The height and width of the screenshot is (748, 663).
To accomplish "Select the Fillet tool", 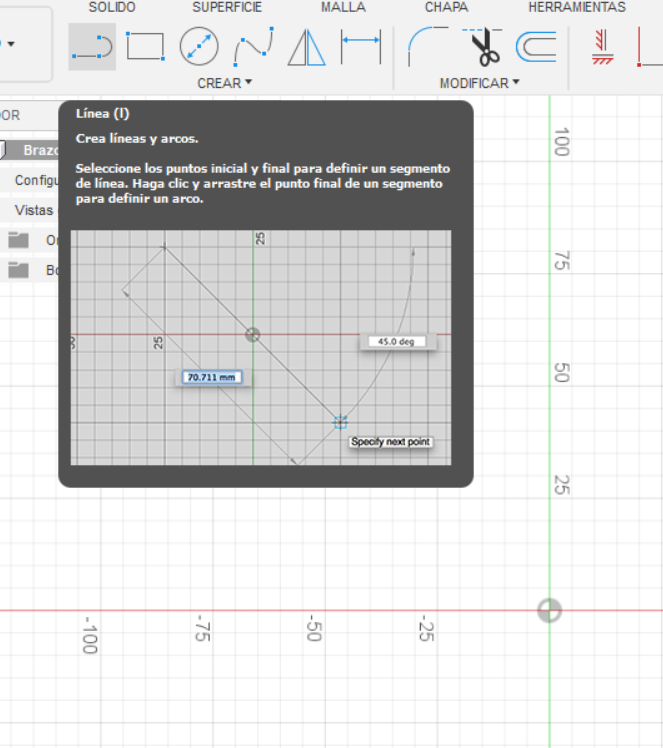I will point(427,46).
